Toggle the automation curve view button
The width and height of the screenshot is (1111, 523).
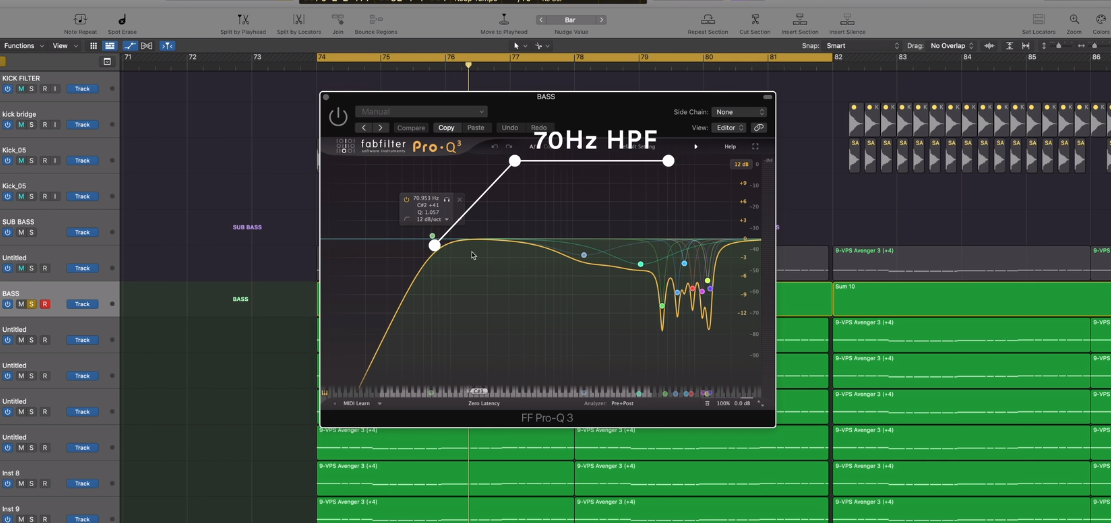129,45
